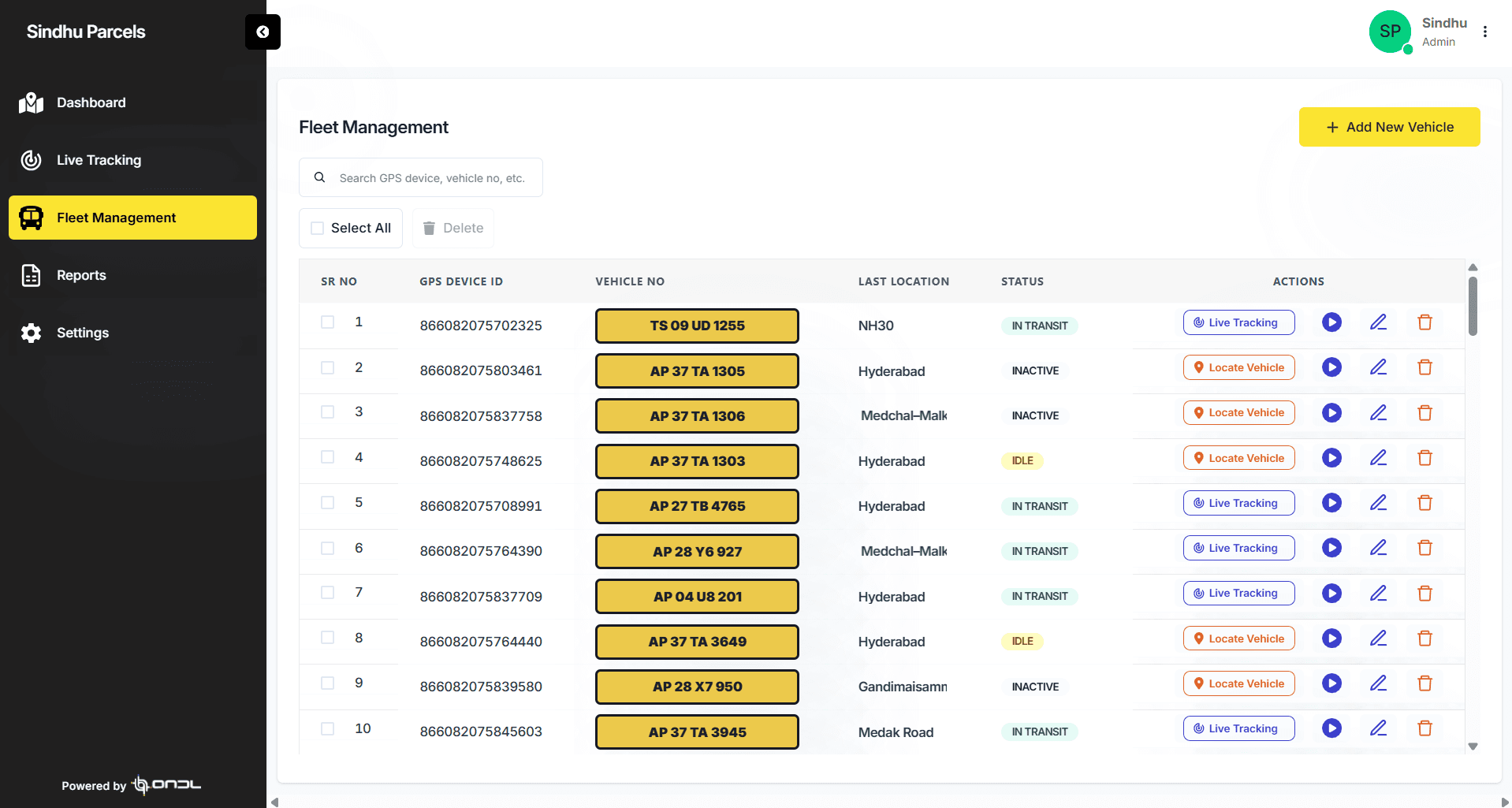1512x808 pixels.
Task: Click GPS device ID 866082075764390
Action: pos(481,551)
